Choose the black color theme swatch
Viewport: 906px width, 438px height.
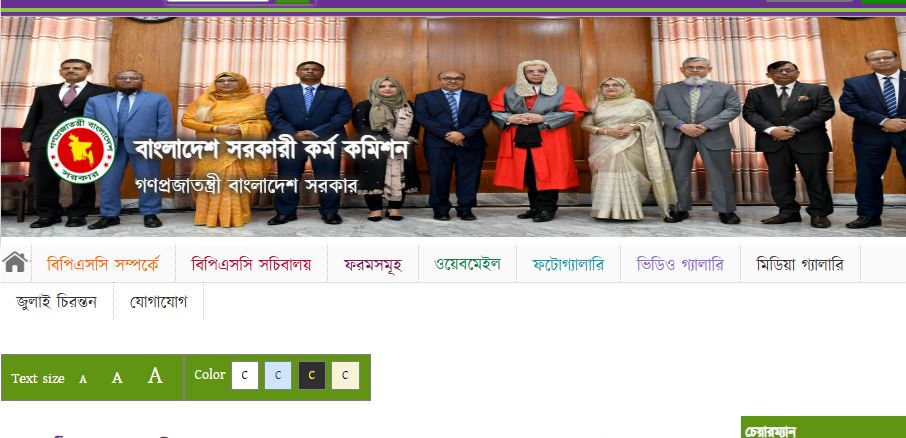(x=311, y=376)
